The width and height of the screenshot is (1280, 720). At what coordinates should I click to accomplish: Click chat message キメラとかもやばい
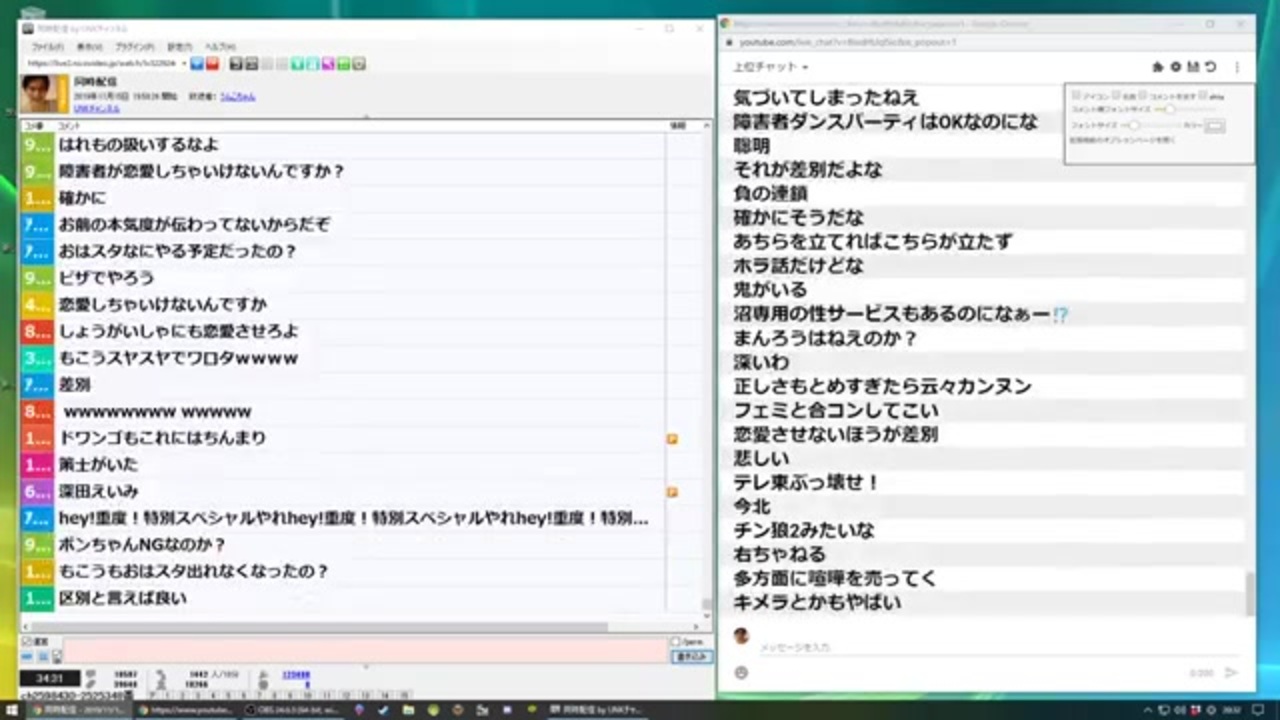click(x=817, y=602)
